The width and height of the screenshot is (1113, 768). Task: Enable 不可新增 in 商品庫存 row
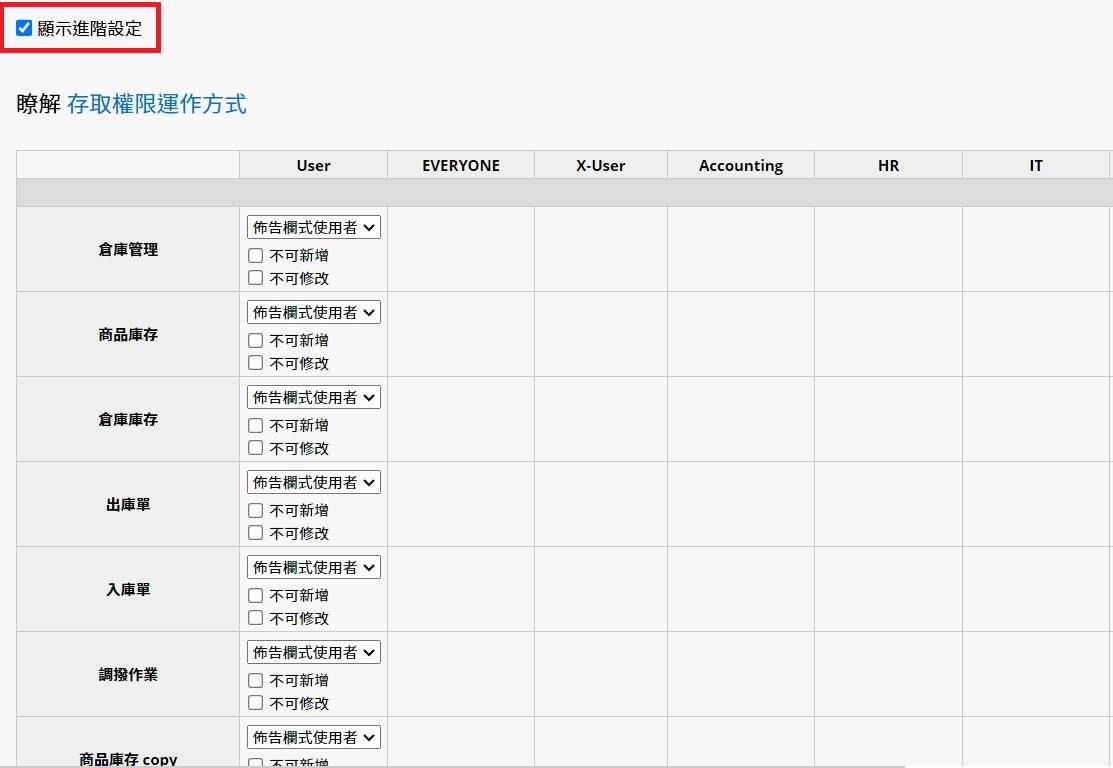pyautogui.click(x=256, y=341)
